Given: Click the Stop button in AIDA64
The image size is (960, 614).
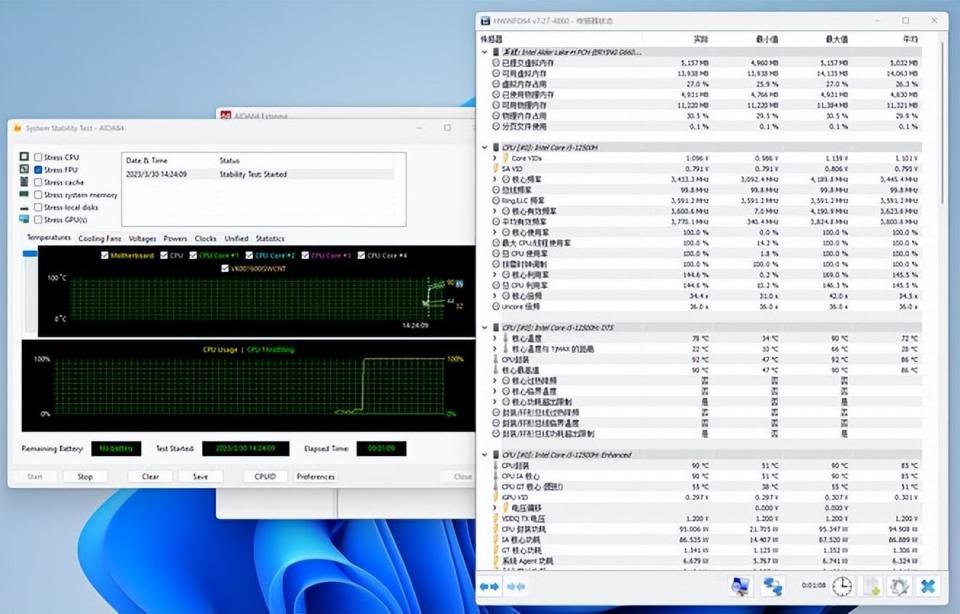Looking at the screenshot, I should [x=85, y=476].
